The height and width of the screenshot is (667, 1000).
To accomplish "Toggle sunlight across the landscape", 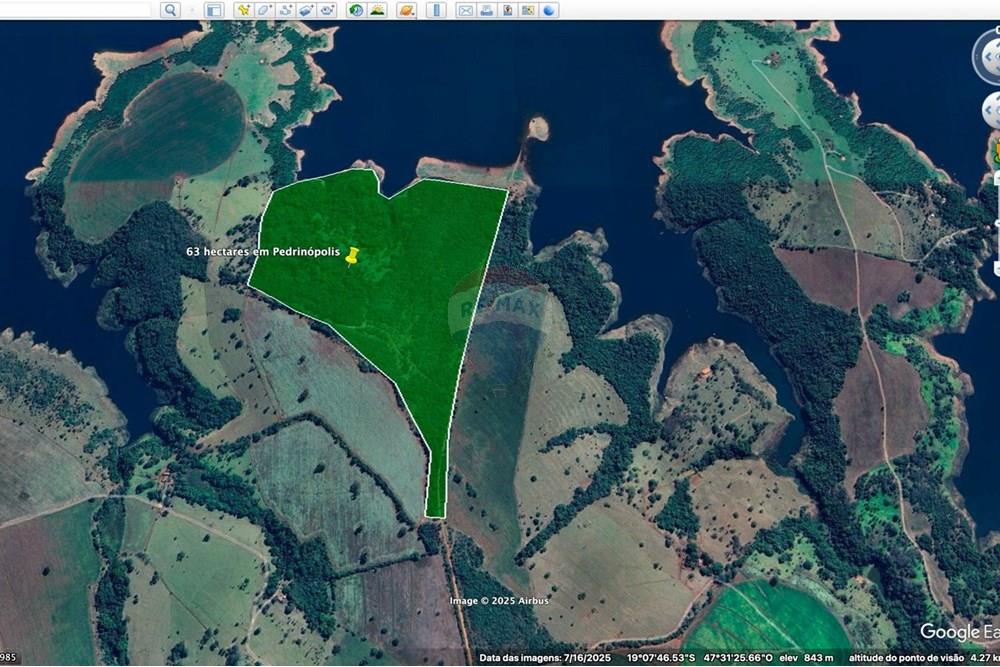I will [377, 10].
